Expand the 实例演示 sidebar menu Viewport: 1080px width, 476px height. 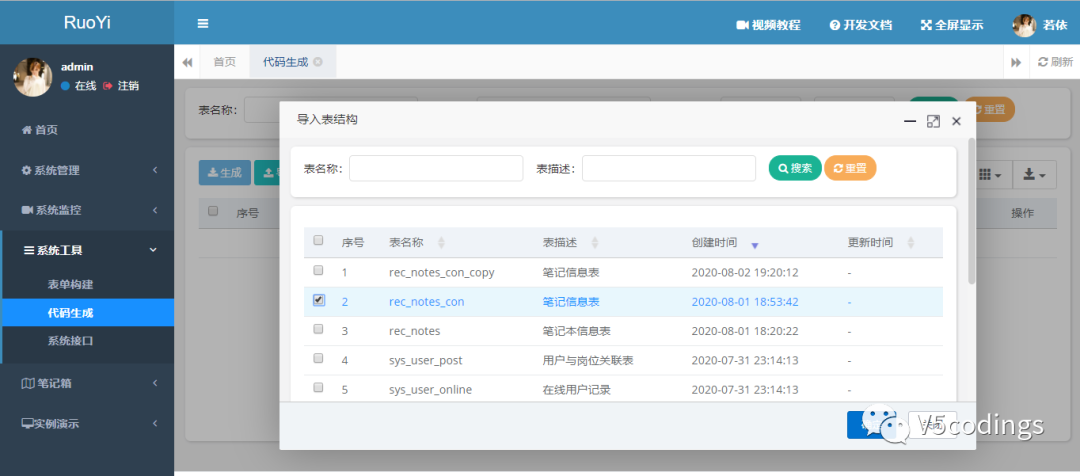[x=87, y=424]
